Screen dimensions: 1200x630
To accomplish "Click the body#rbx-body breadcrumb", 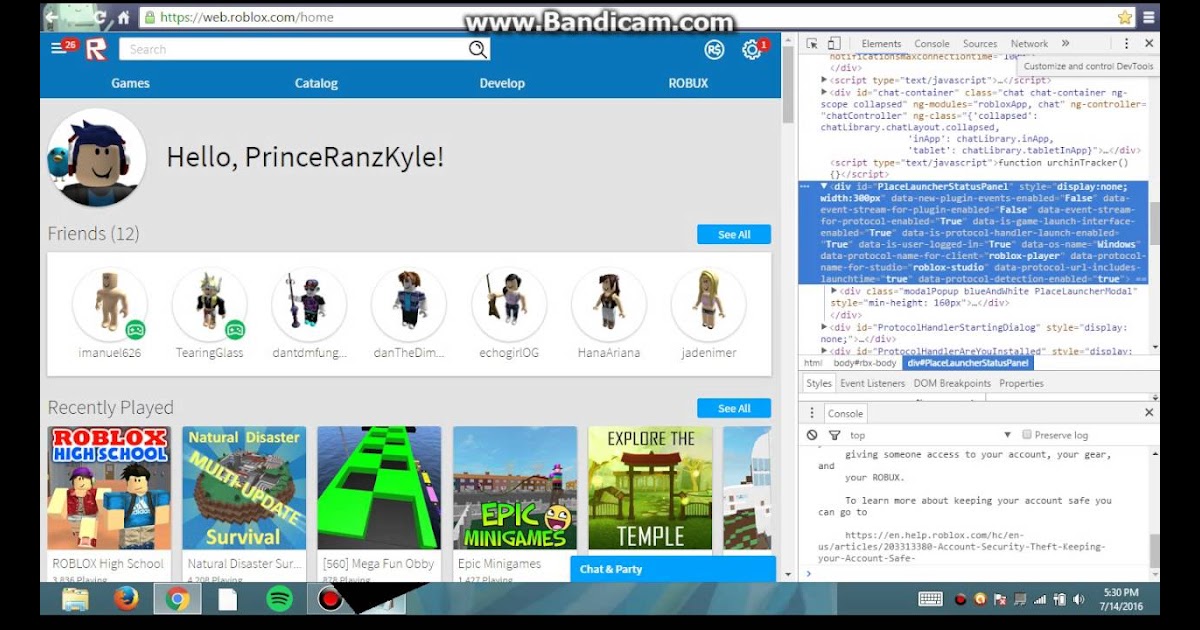I will coord(865,363).
